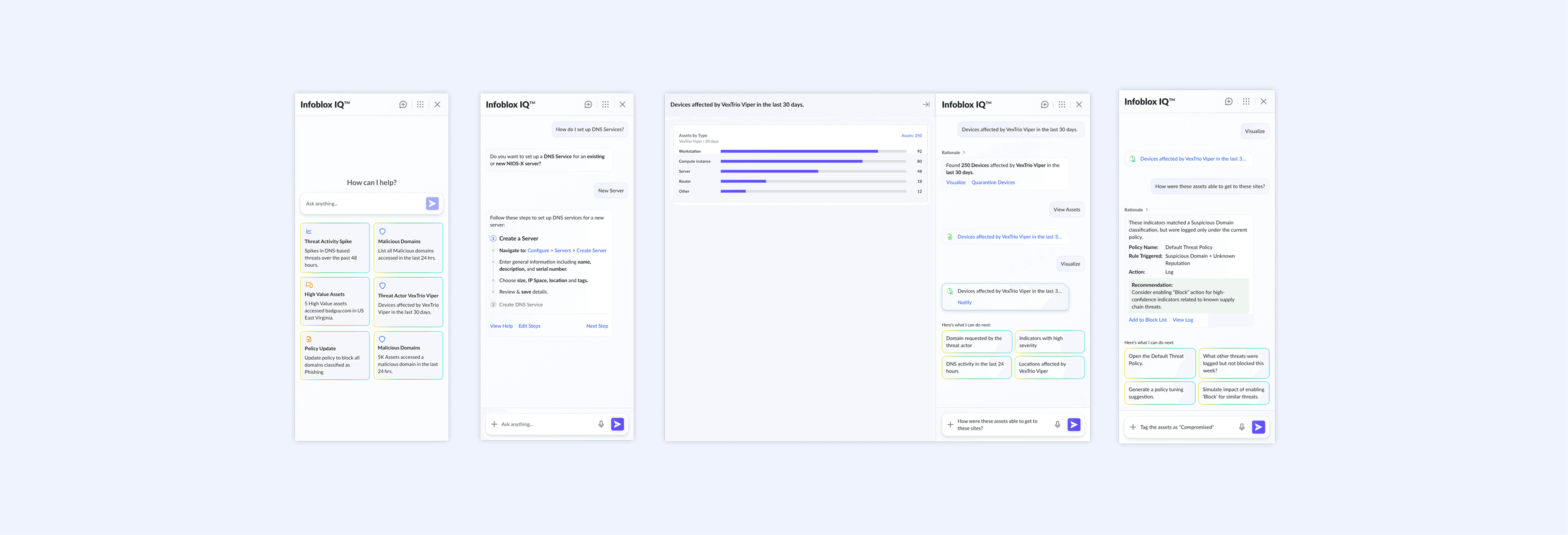Click microphone beside 'Tag the assets as Compromised'

[1242, 427]
